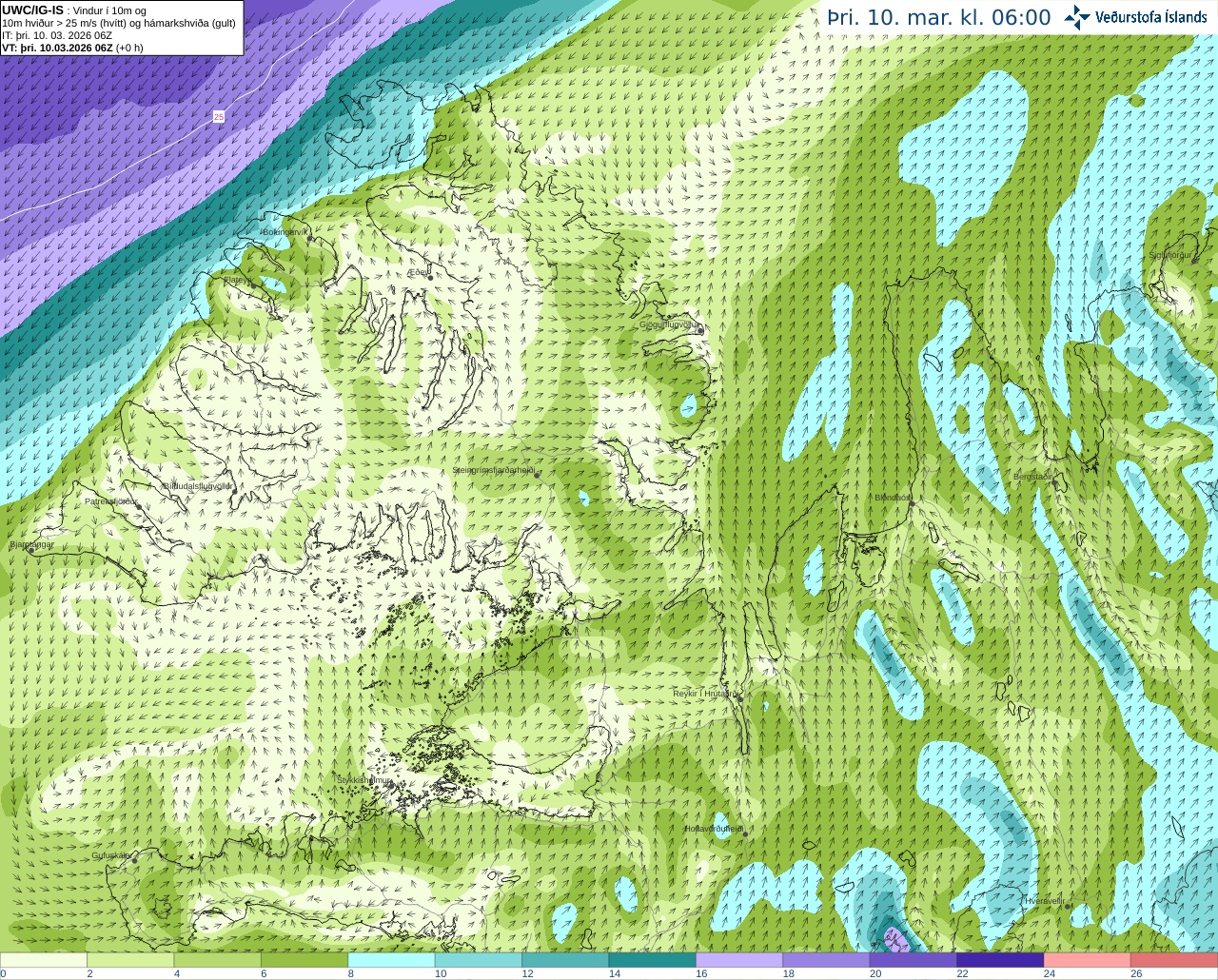
Task: Click the indigo 22–24 m/s legend swatch
Action: (x=1001, y=960)
